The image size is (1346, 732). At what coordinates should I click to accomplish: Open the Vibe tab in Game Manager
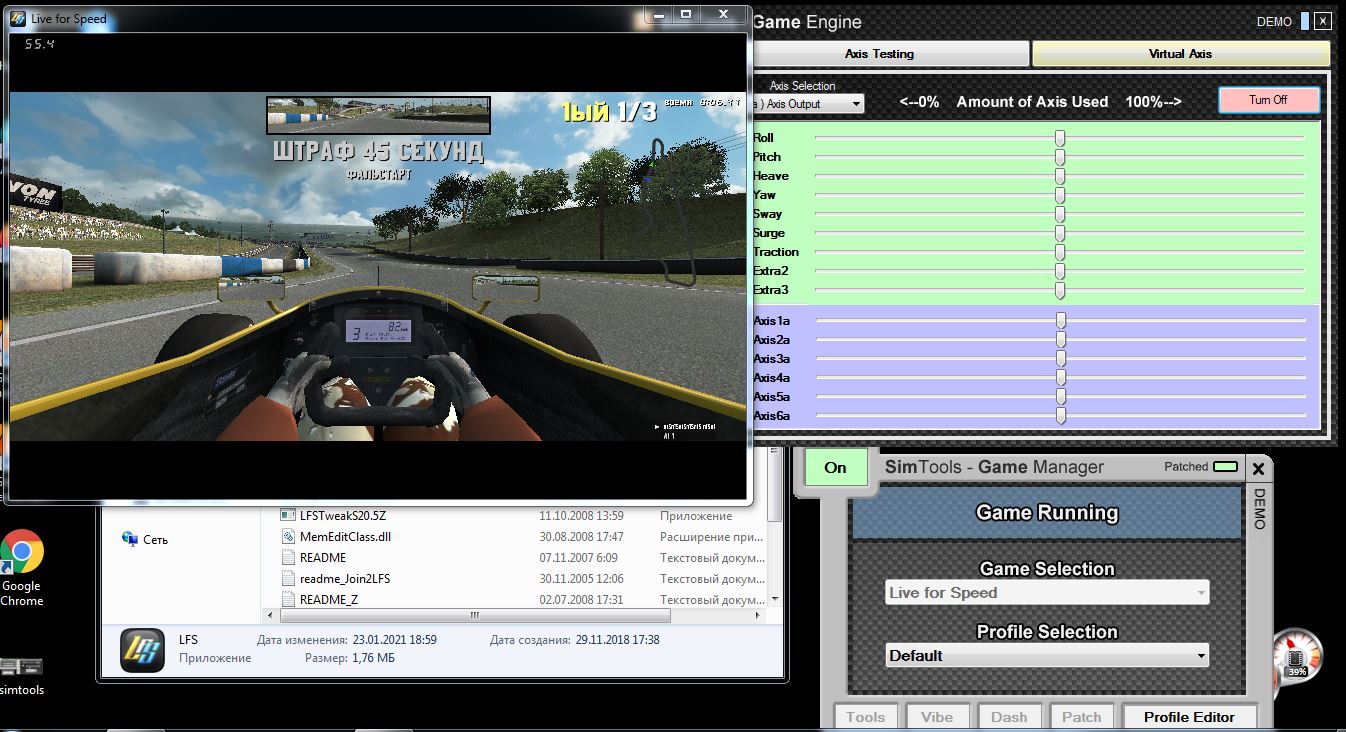937,716
